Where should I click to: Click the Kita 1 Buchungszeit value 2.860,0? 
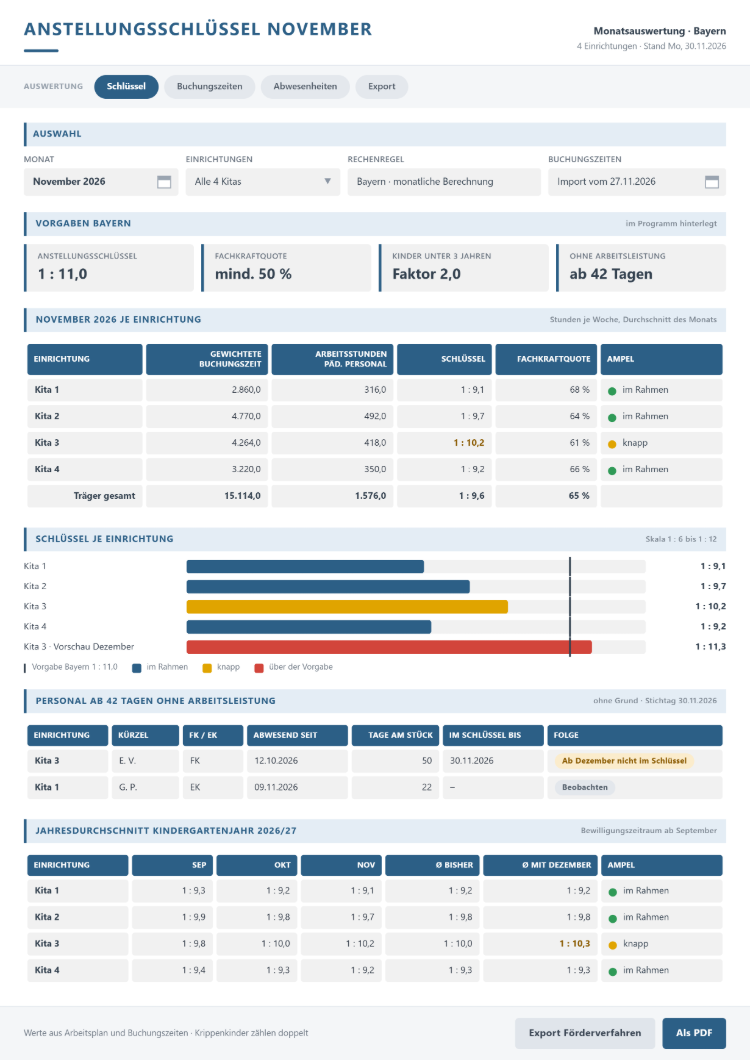click(x=246, y=390)
